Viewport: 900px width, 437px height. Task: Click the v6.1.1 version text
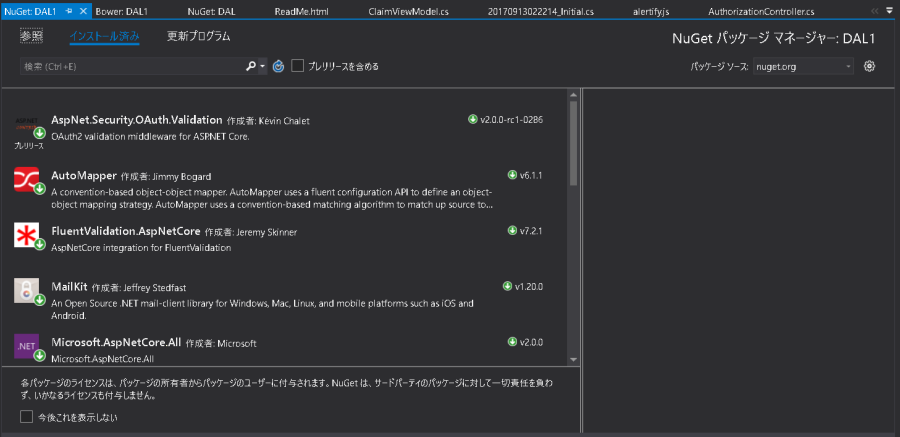pyautogui.click(x=531, y=175)
